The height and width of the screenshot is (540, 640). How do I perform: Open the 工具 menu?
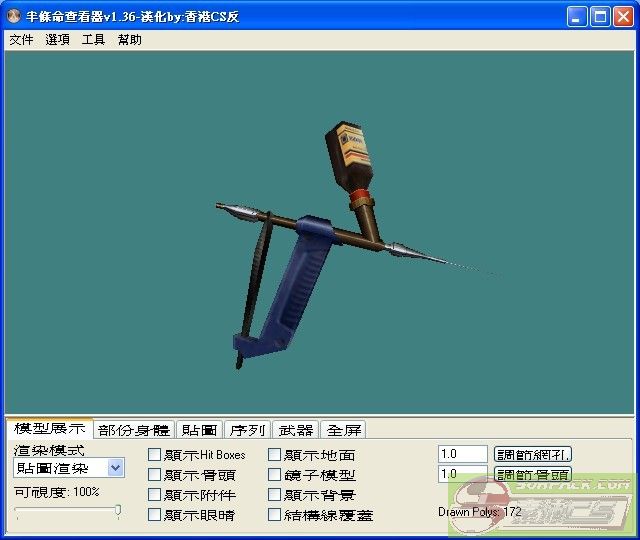click(x=93, y=40)
